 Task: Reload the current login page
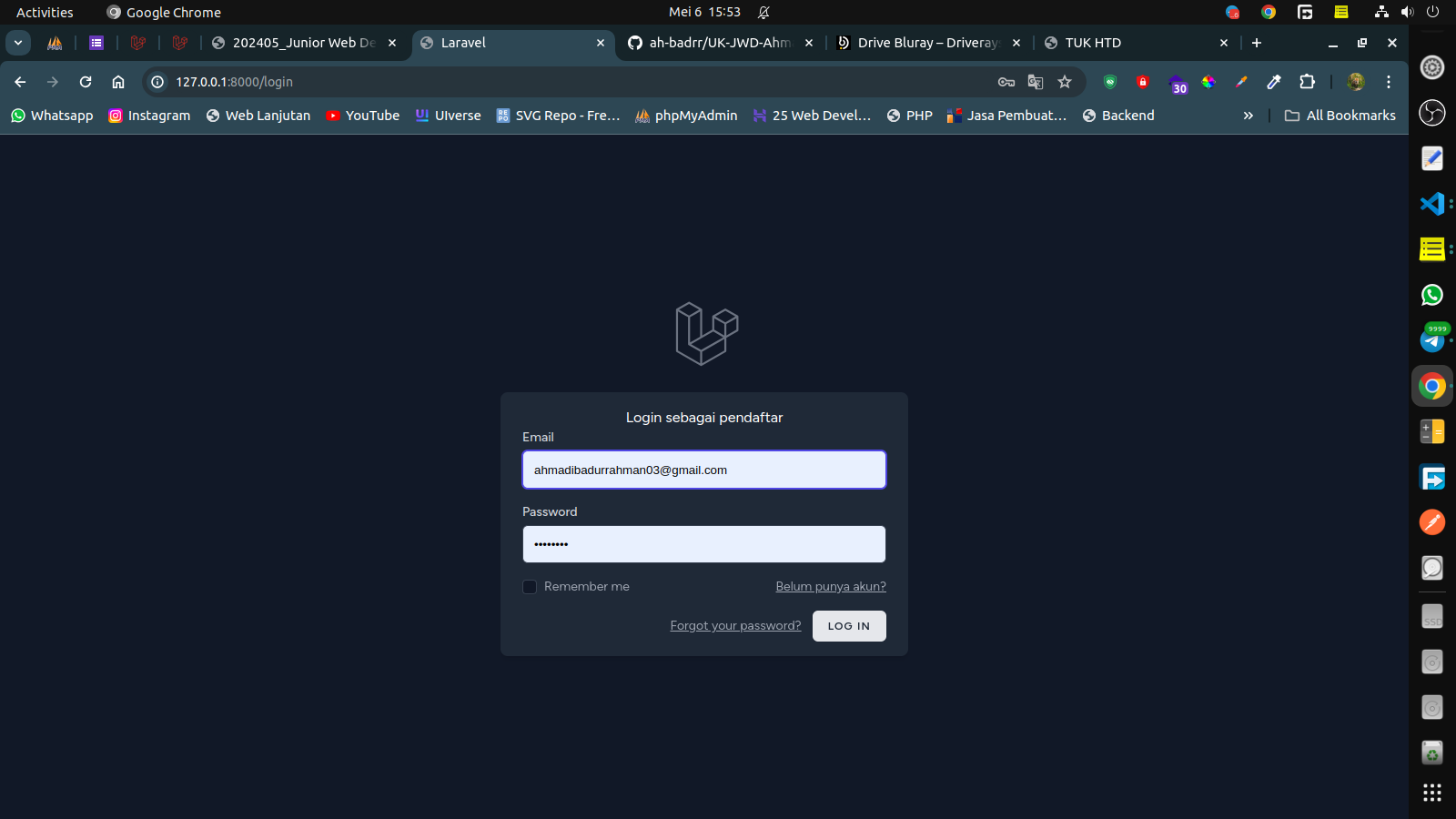pyautogui.click(x=86, y=82)
